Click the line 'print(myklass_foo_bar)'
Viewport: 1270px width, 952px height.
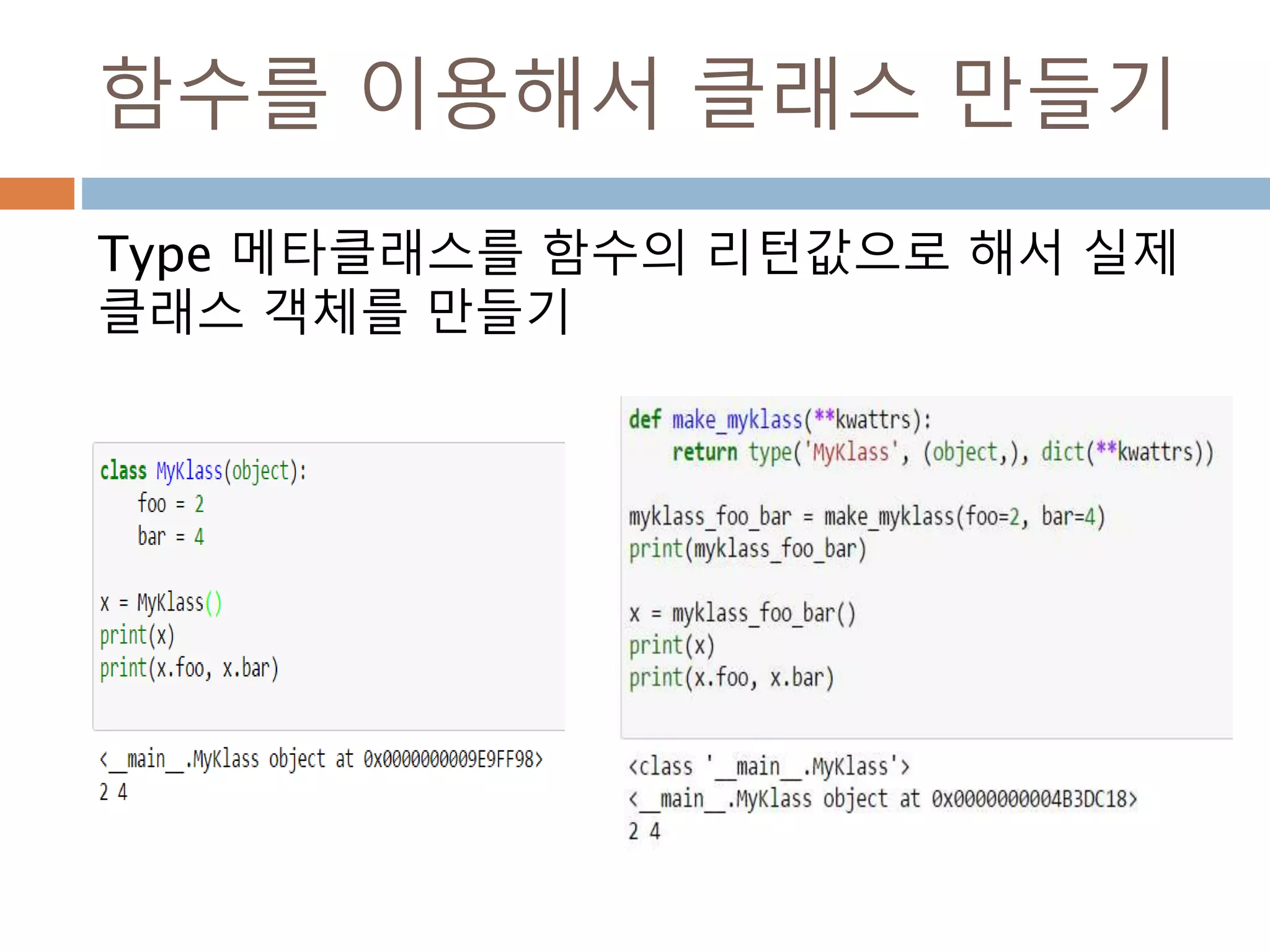click(x=747, y=549)
